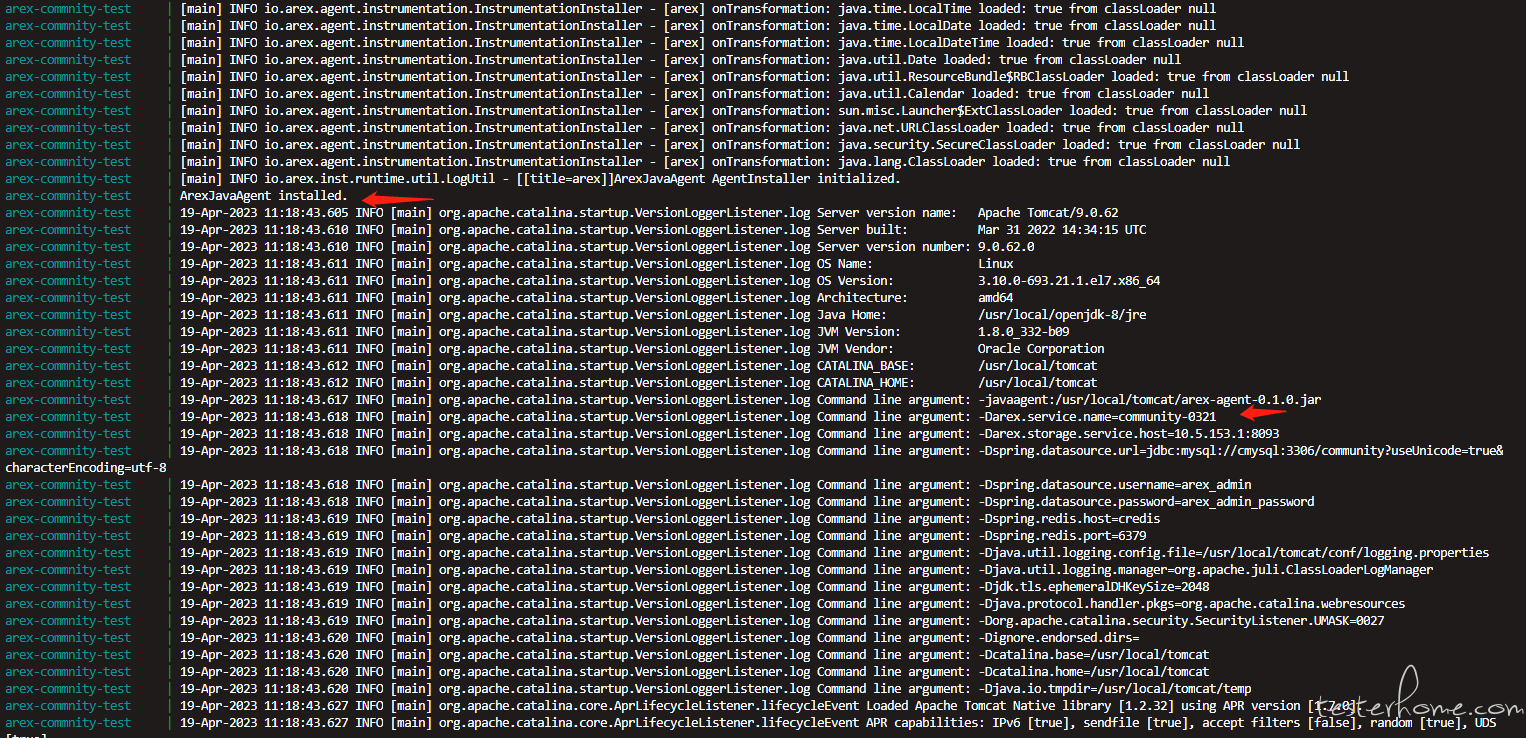Click '-Darex.service.name=community-0321' argument
The height and width of the screenshot is (738, 1526).
coord(1097,416)
